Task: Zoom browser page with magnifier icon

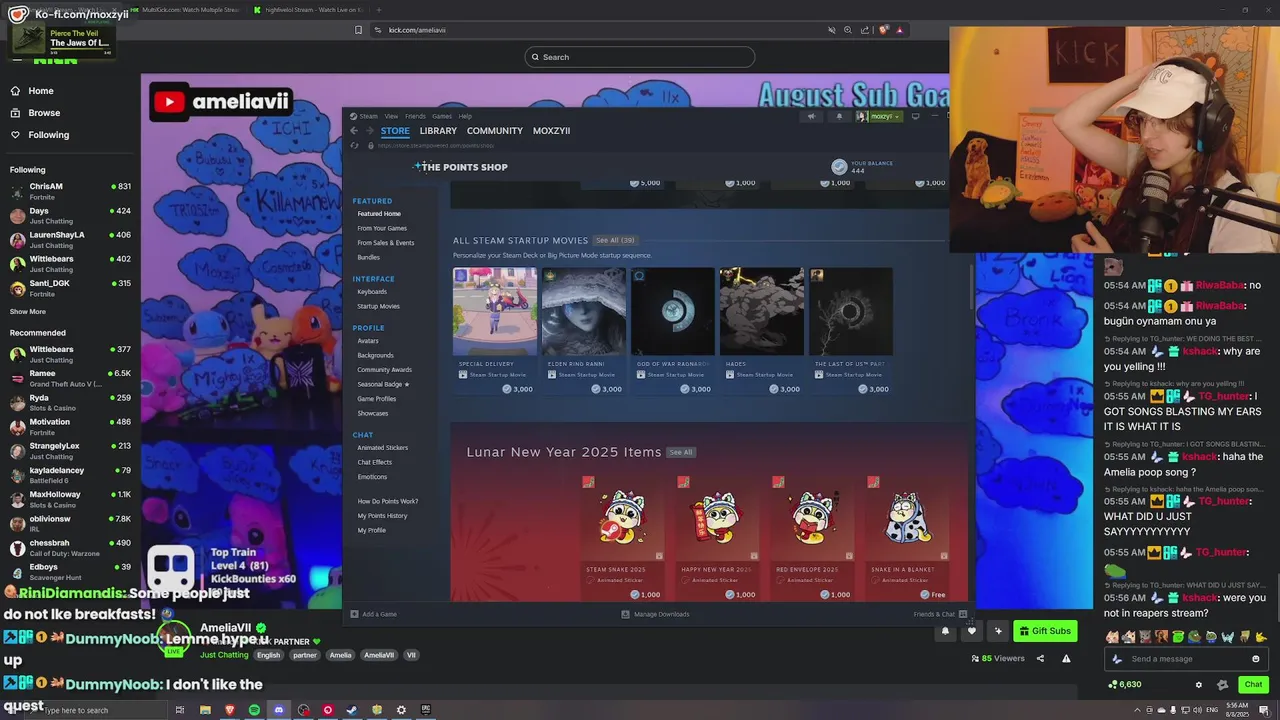Action: click(x=848, y=30)
